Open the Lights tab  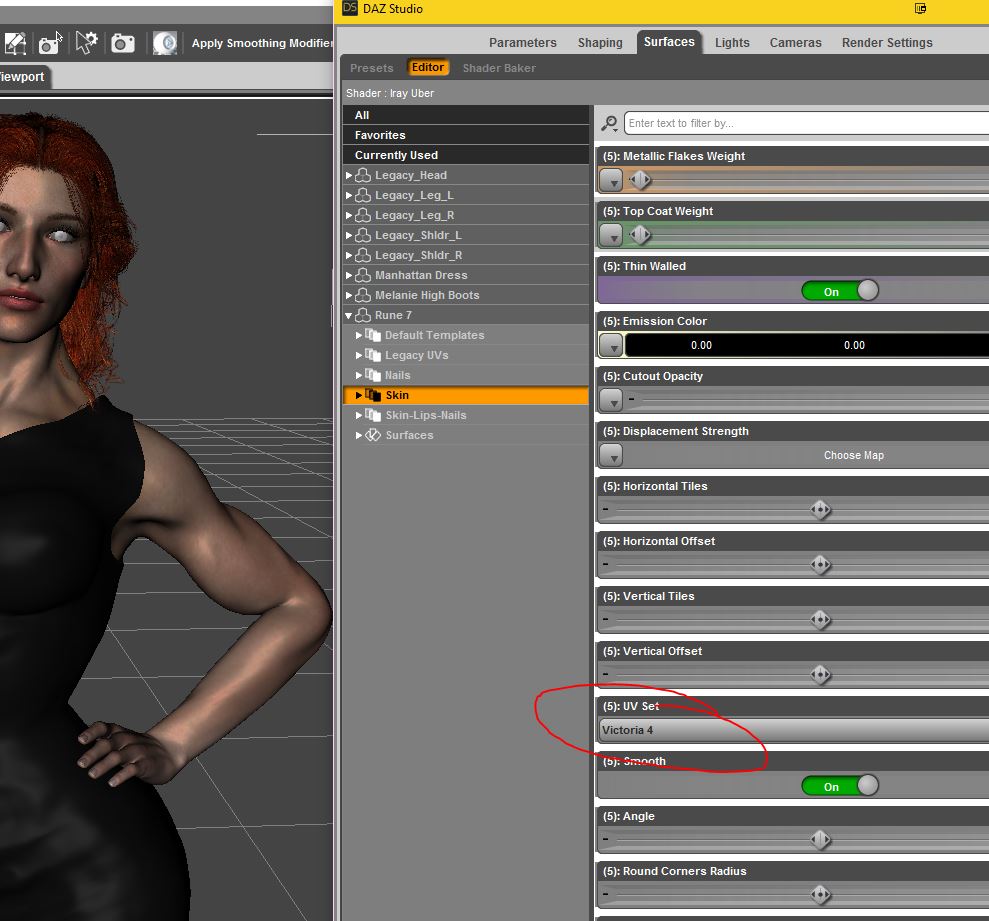(732, 43)
